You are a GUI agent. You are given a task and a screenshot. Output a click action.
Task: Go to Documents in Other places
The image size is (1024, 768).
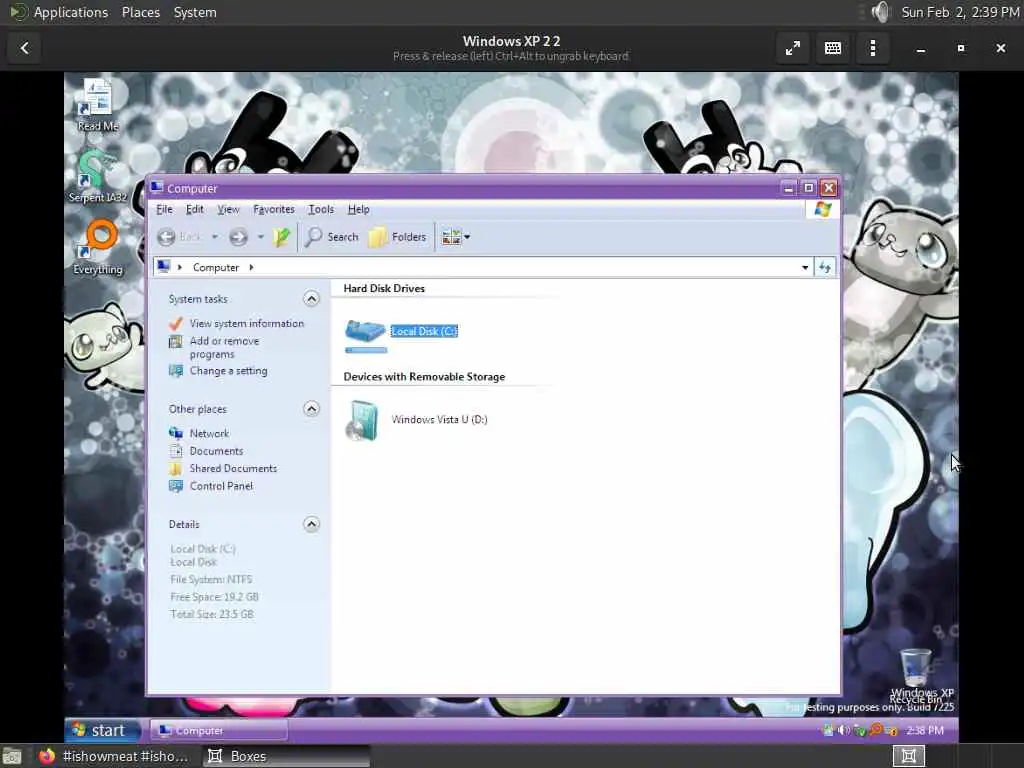216,451
